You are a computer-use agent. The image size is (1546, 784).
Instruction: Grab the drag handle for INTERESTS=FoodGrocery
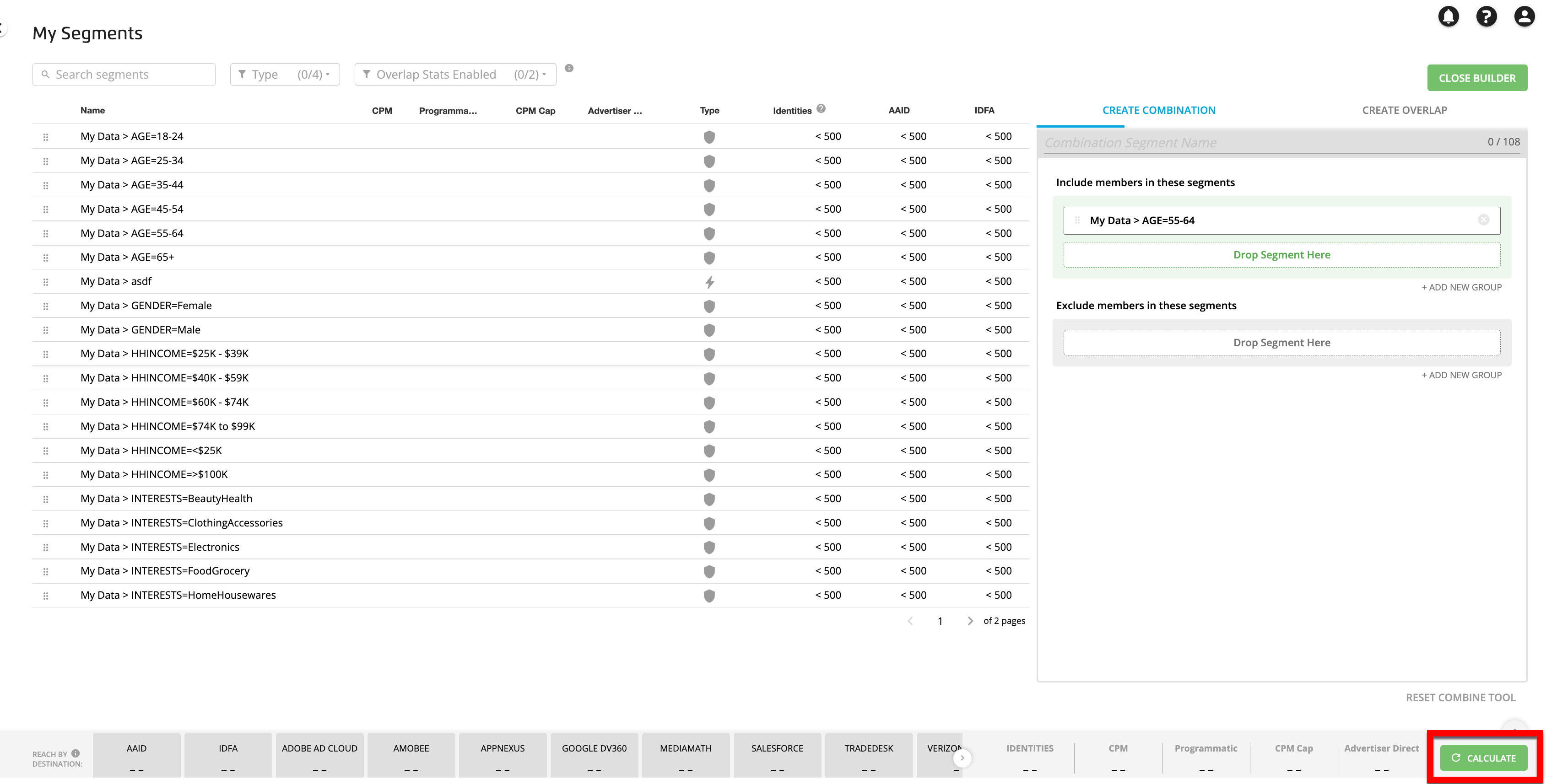tap(46, 572)
